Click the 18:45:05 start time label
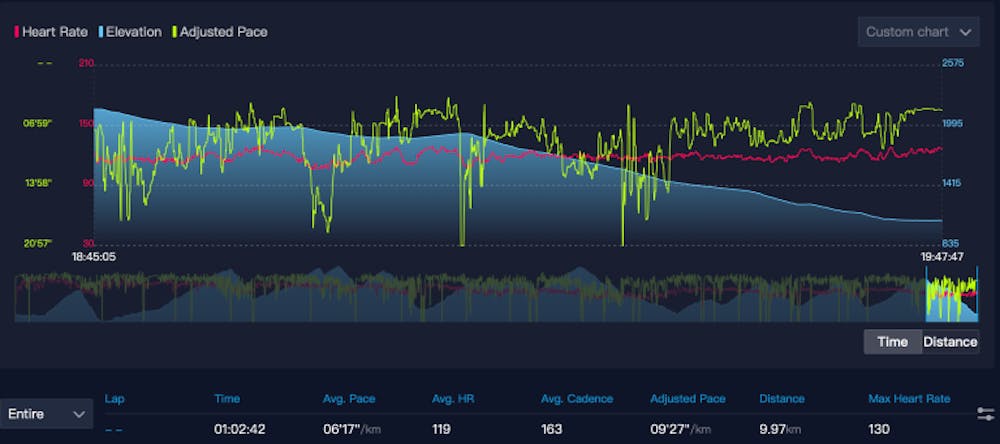The image size is (1000, 444). coord(94,256)
